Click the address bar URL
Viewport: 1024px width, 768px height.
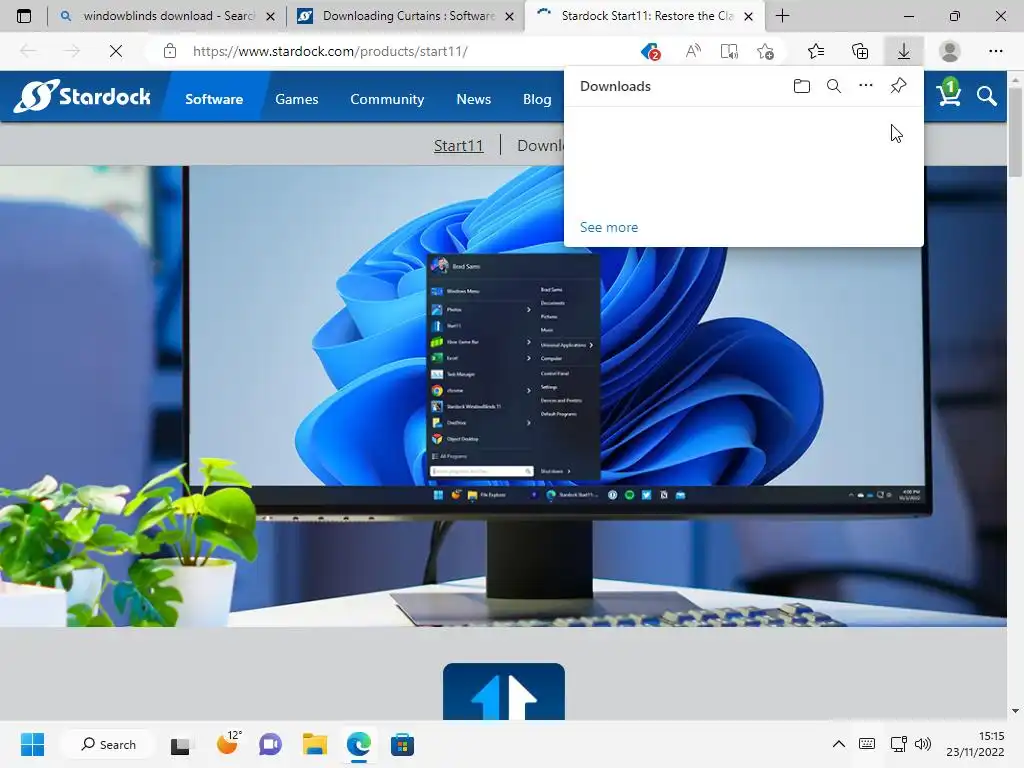330,51
